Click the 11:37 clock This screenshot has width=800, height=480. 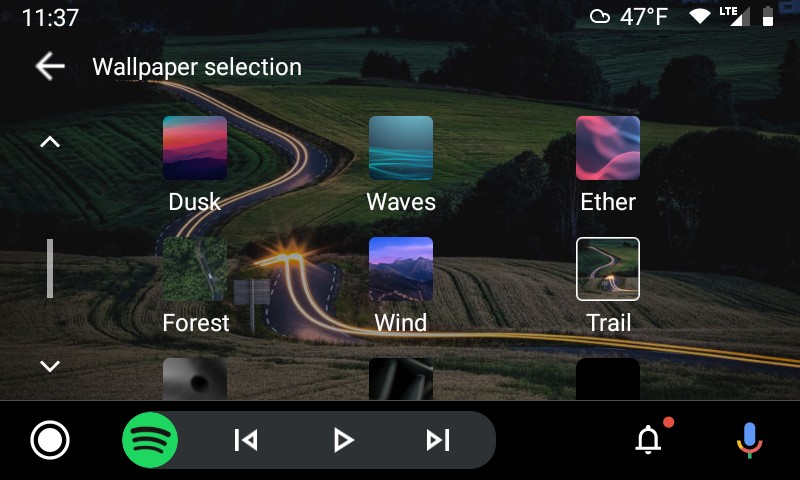[51, 18]
